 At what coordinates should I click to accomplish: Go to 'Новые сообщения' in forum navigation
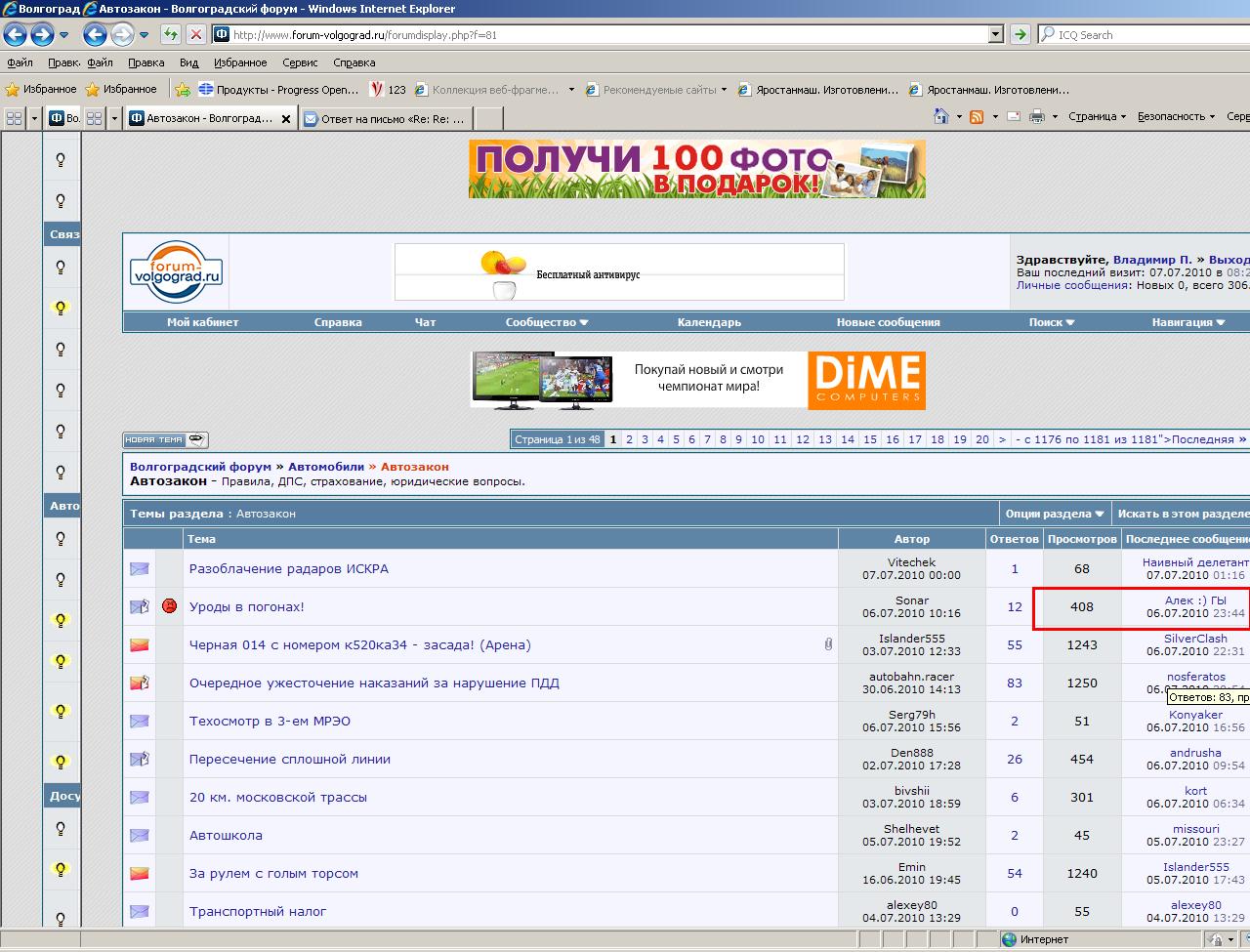[888, 322]
